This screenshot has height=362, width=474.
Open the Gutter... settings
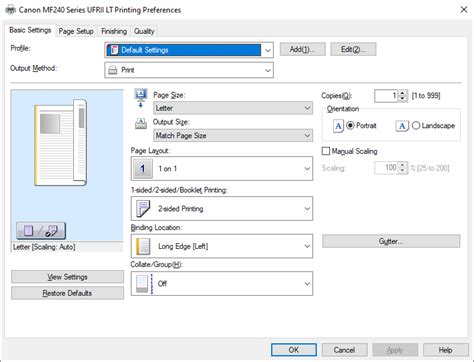(x=391, y=241)
